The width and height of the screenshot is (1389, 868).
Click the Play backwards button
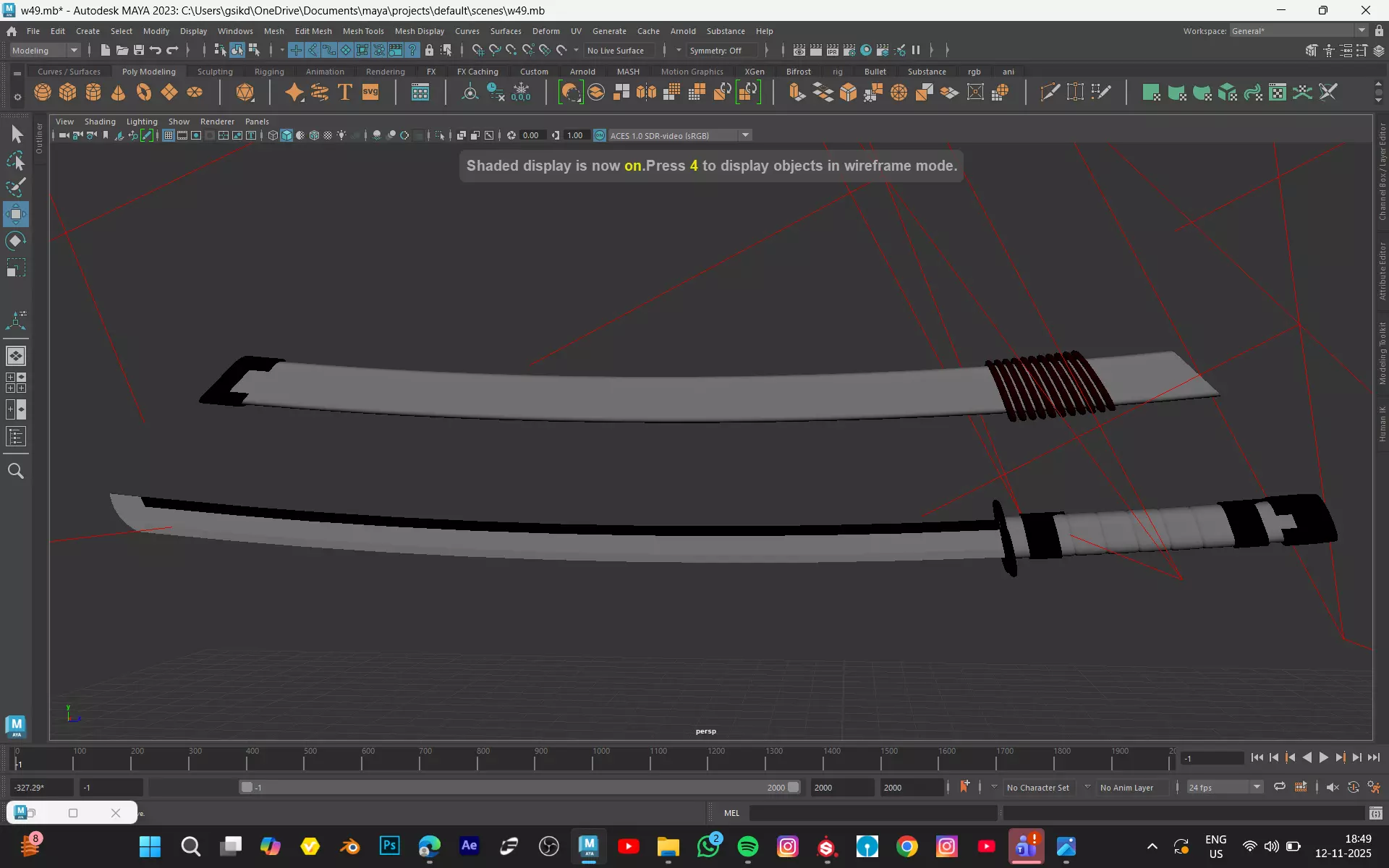coord(1307,757)
